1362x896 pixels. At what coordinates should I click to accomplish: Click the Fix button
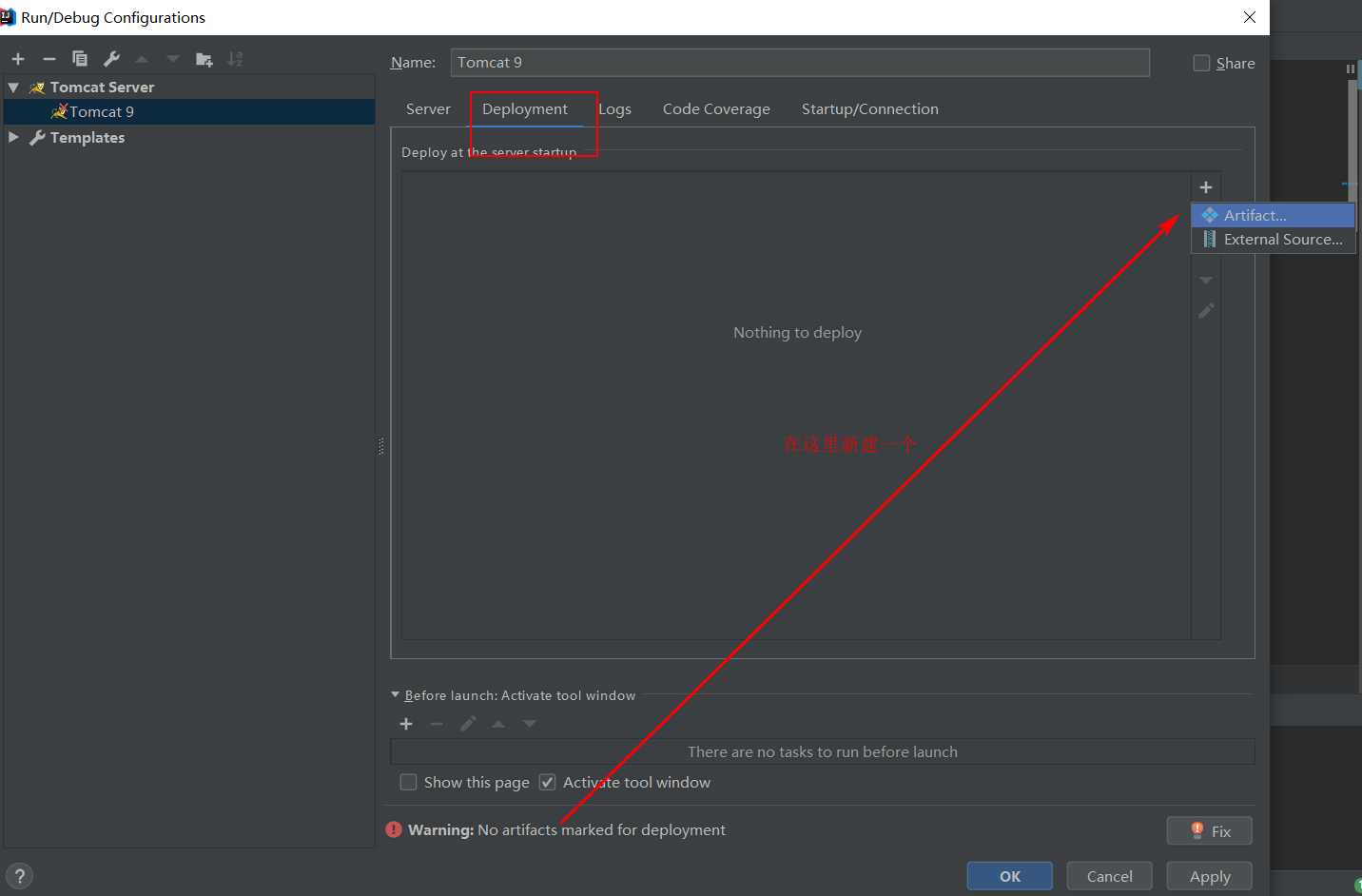[1210, 830]
